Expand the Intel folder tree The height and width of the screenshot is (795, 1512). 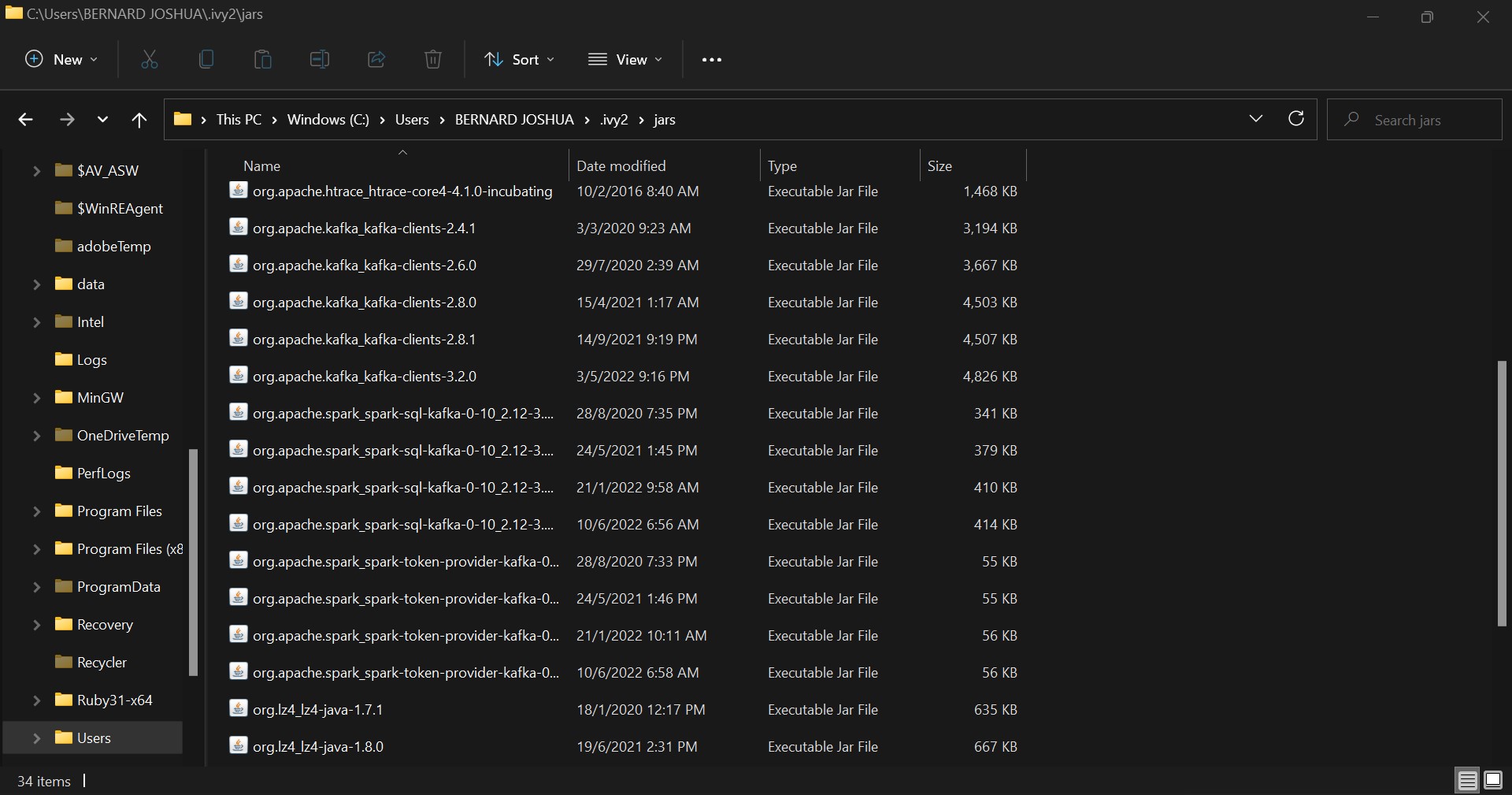click(x=36, y=321)
